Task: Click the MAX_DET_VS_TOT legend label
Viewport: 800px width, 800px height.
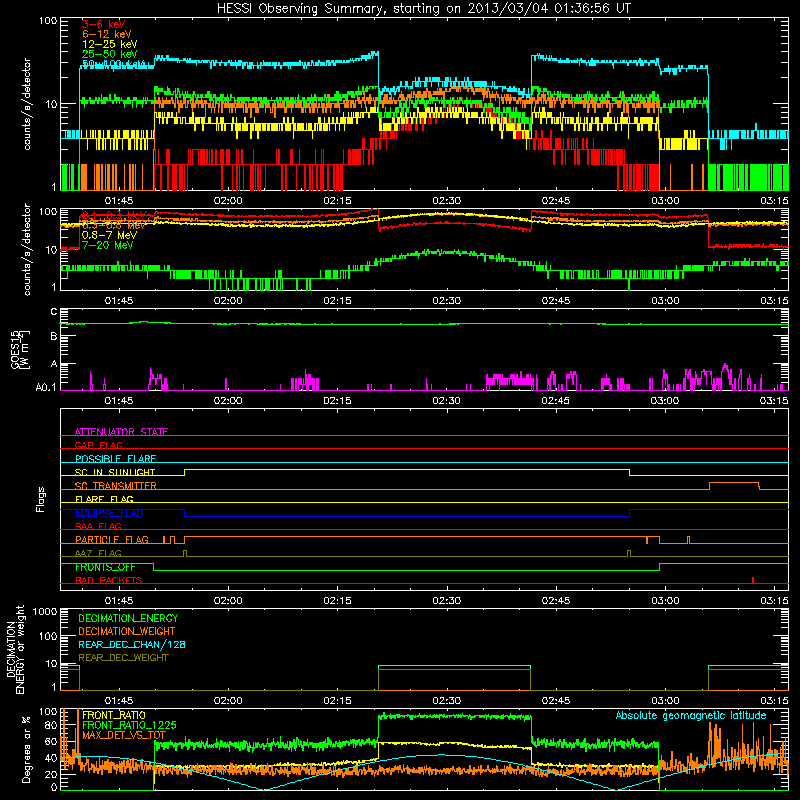Action: (124, 735)
